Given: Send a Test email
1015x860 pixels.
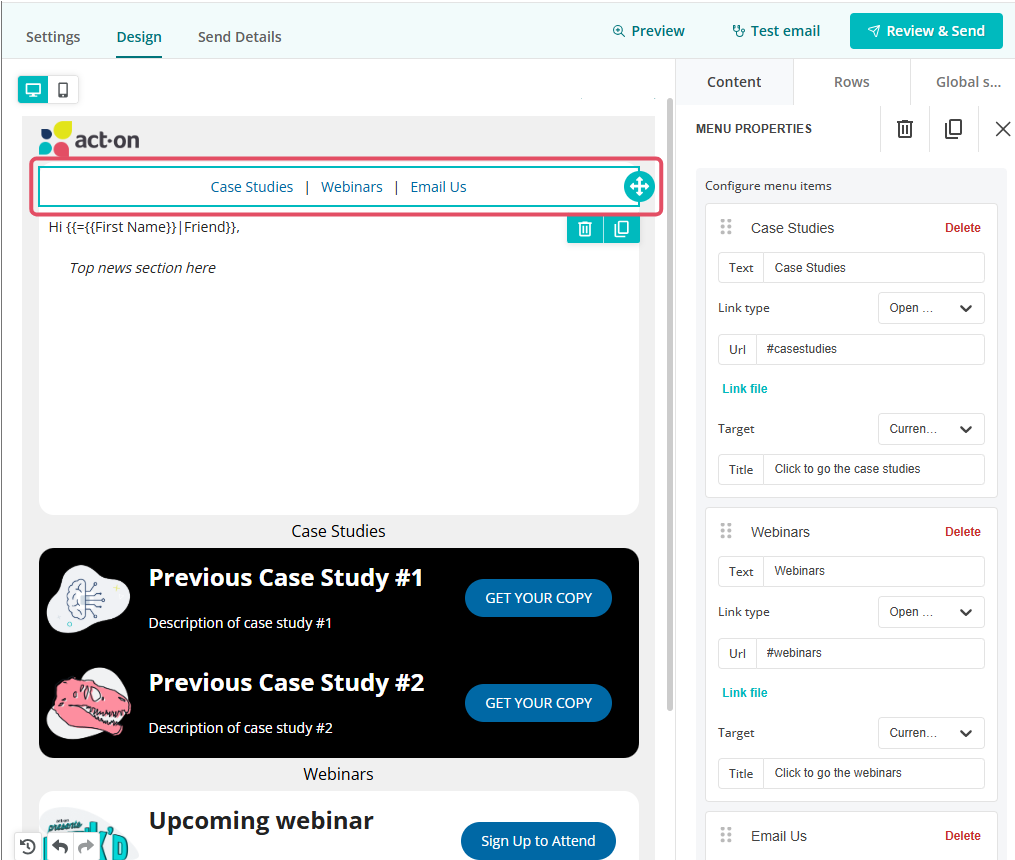Looking at the screenshot, I should point(775,31).
